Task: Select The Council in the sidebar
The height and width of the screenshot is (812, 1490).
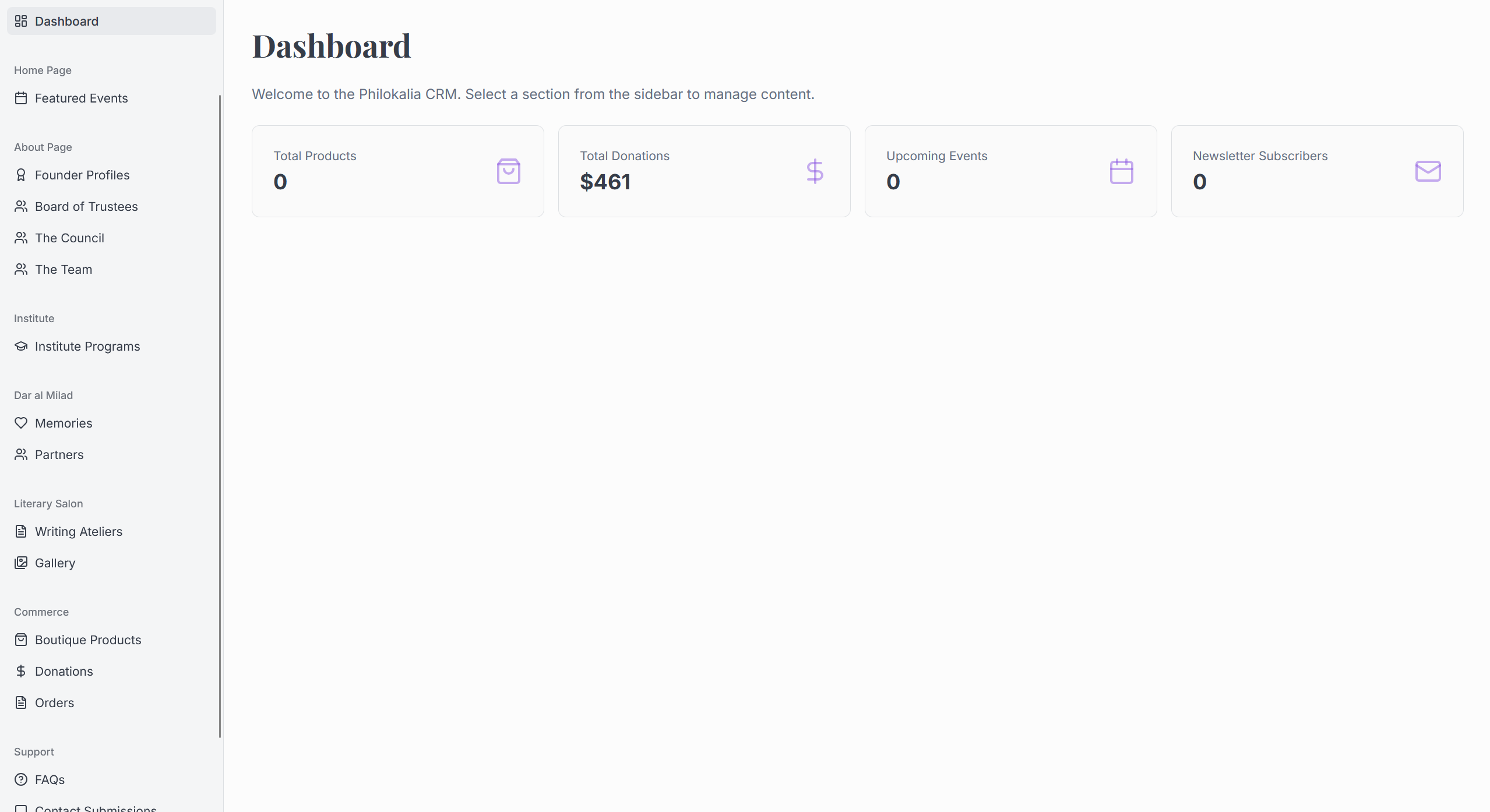Action: coord(69,238)
